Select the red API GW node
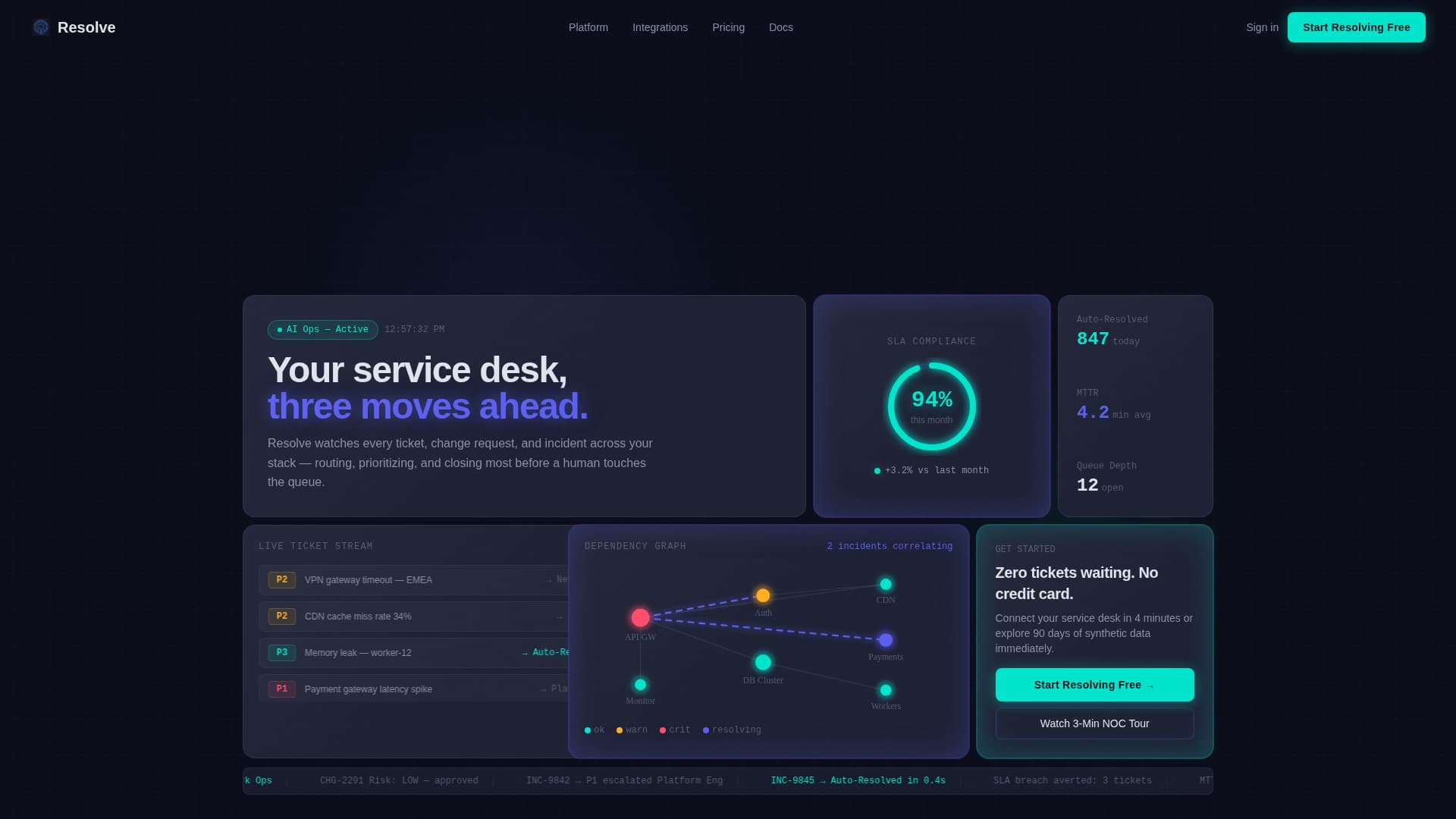 640,617
